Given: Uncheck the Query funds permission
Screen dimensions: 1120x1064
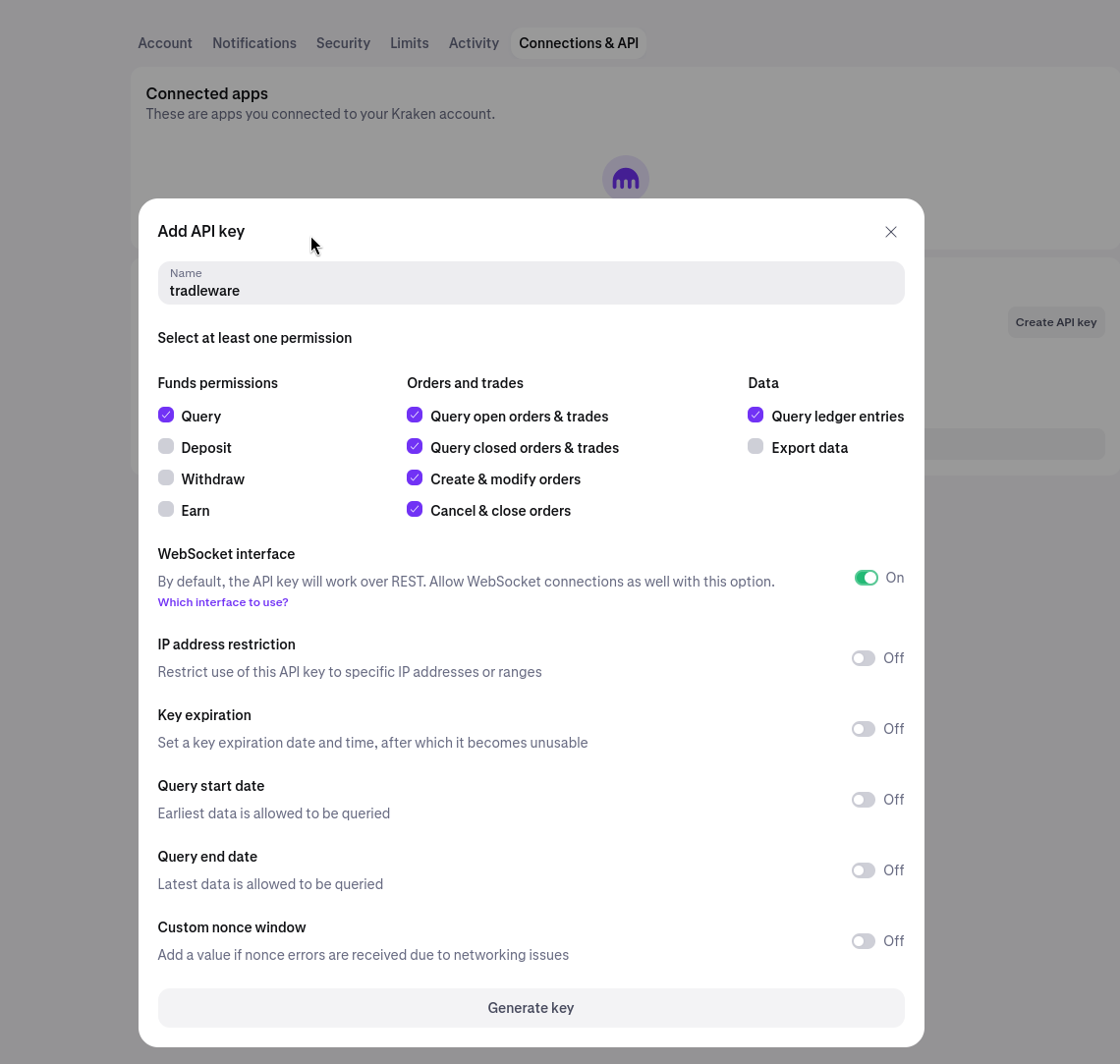Looking at the screenshot, I should (x=166, y=415).
